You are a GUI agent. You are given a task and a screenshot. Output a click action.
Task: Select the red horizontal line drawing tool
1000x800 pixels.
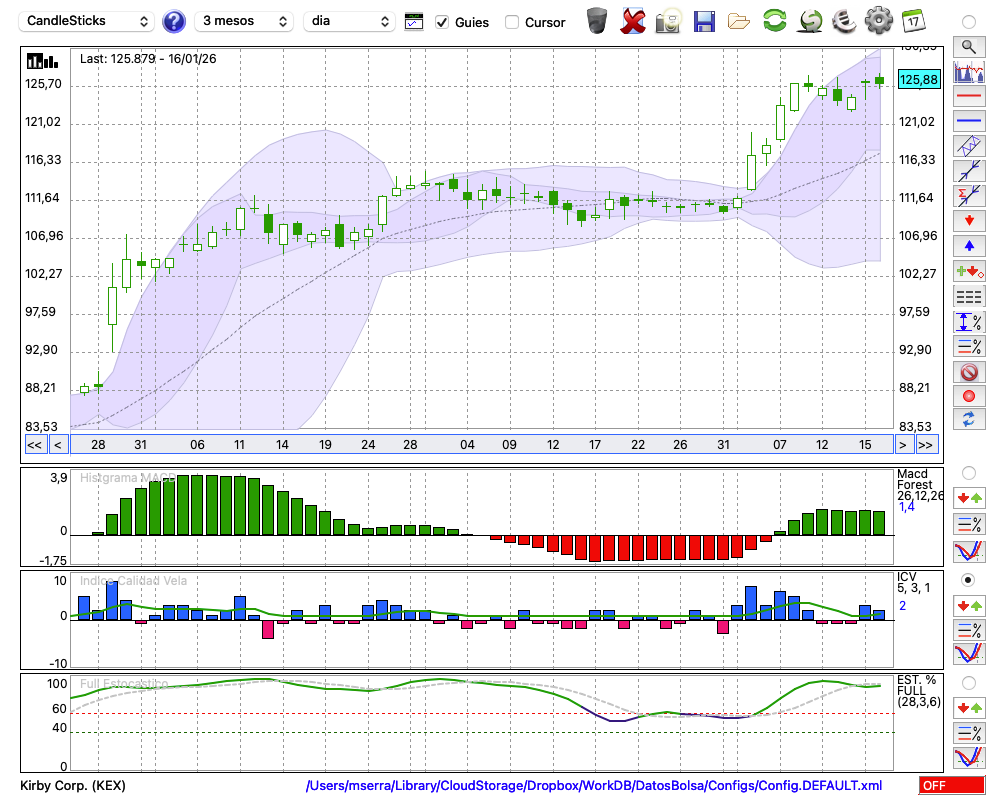tap(968, 97)
